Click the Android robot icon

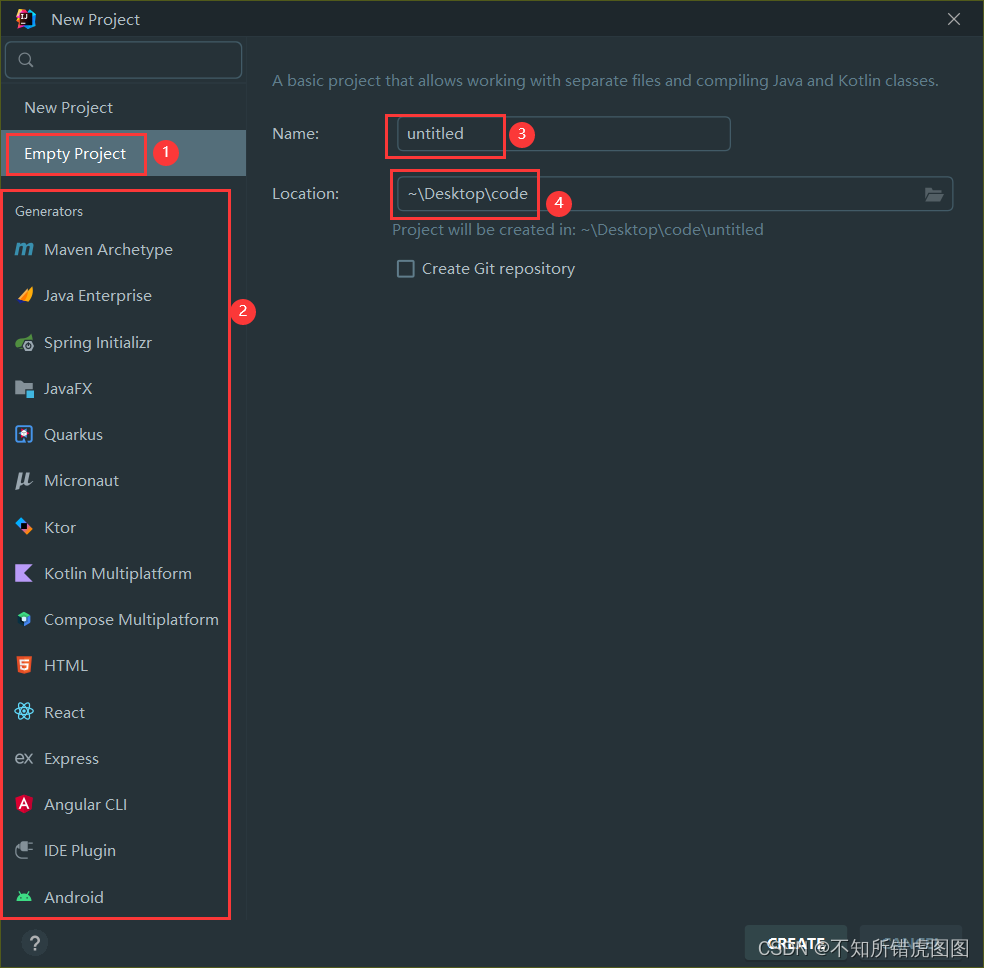(24, 896)
